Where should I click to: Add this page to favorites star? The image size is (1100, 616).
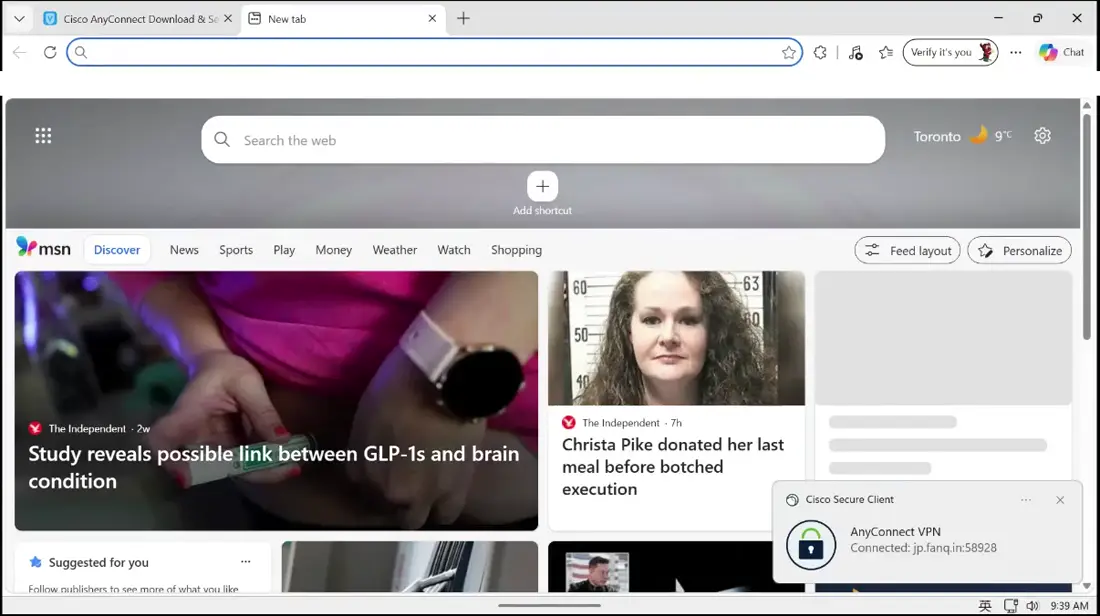coord(789,52)
